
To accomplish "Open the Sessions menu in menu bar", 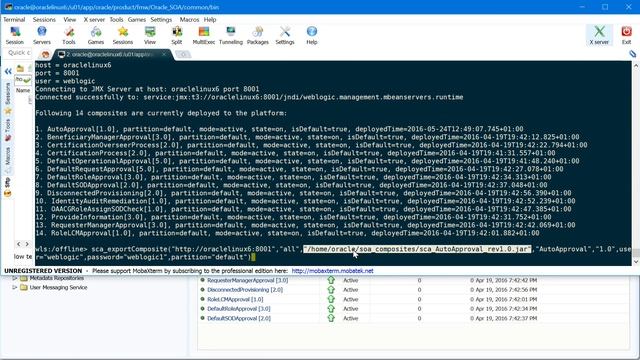I will click(44, 20).
